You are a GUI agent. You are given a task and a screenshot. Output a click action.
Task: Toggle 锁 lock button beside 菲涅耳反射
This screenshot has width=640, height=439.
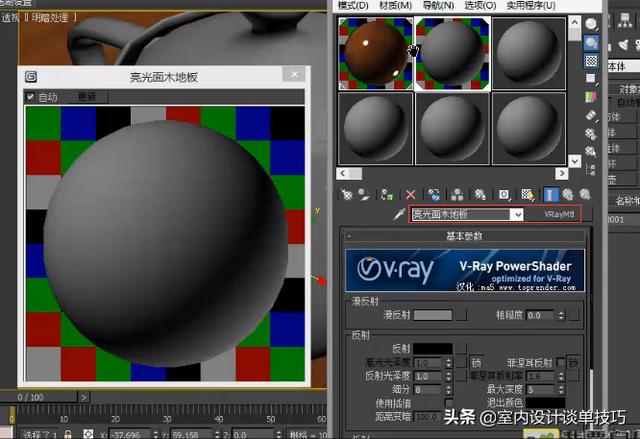[573, 362]
